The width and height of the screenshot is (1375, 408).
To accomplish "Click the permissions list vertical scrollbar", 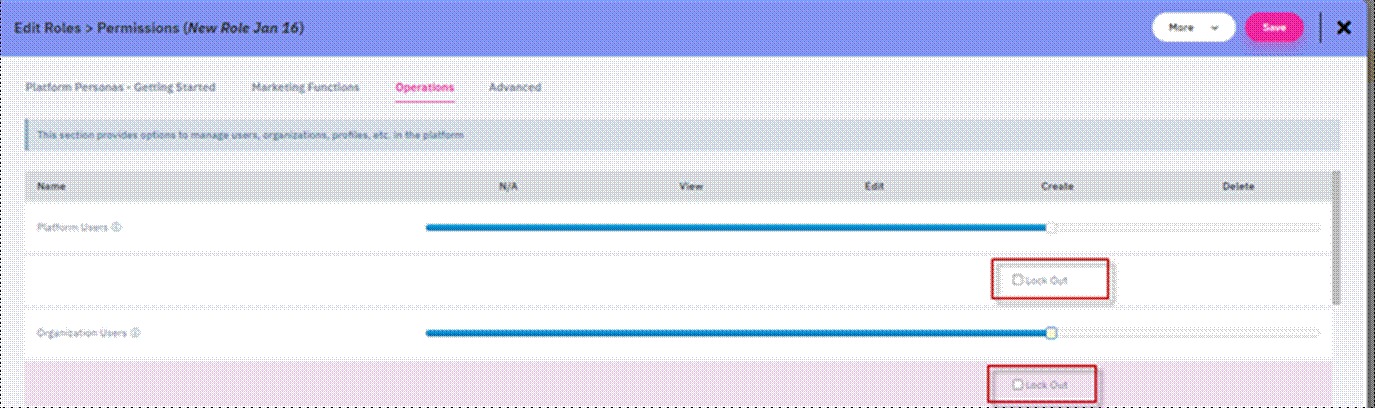I will pos(1337,240).
